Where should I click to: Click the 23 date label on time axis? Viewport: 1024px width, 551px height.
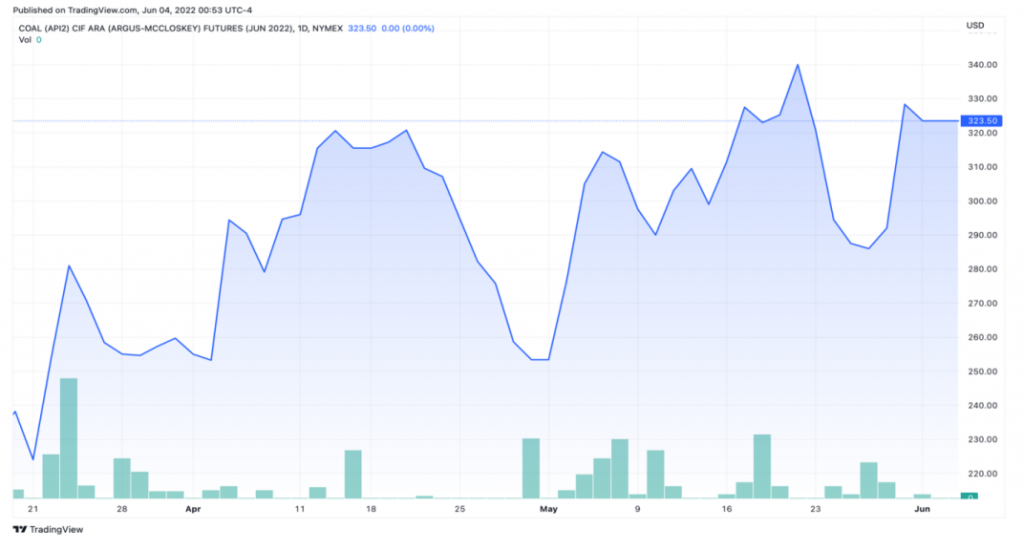815,509
